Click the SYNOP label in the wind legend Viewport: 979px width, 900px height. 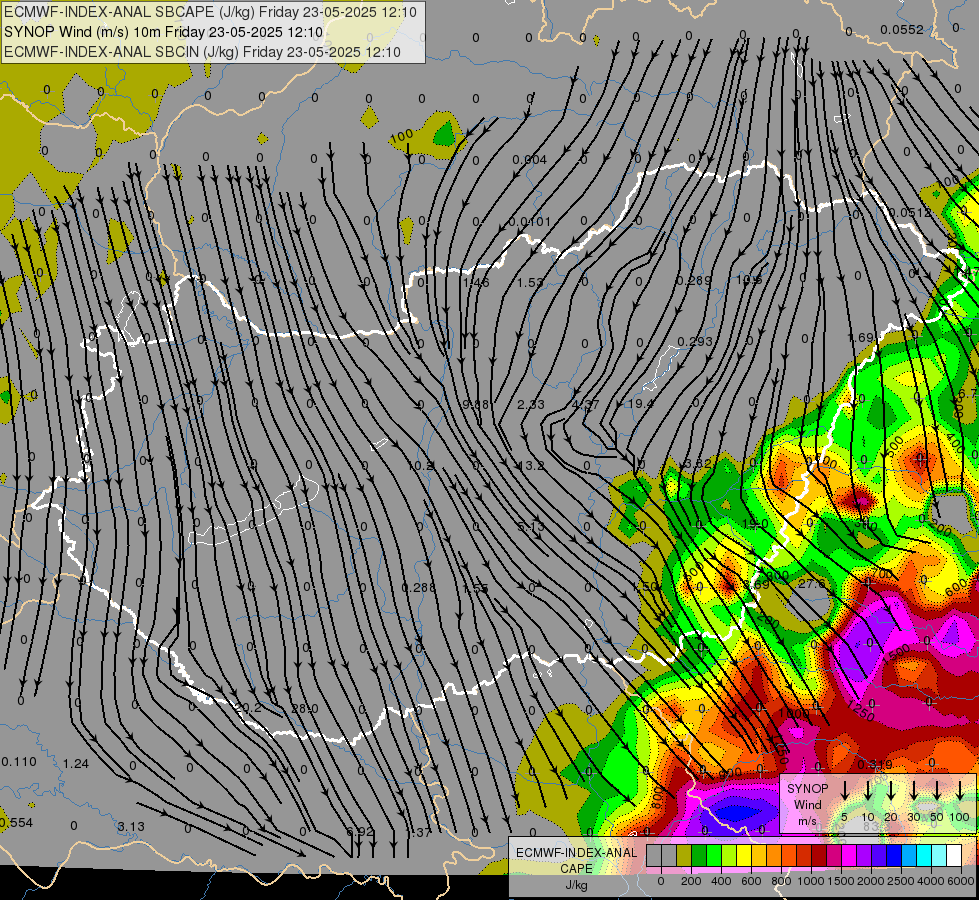pos(807,789)
